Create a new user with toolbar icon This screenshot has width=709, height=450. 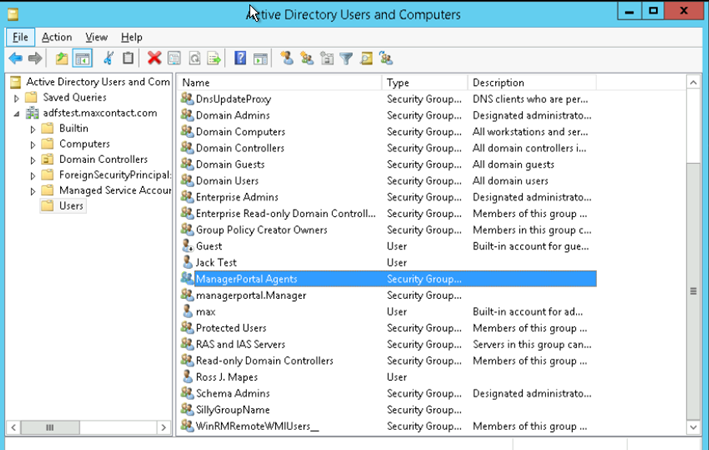point(287,58)
